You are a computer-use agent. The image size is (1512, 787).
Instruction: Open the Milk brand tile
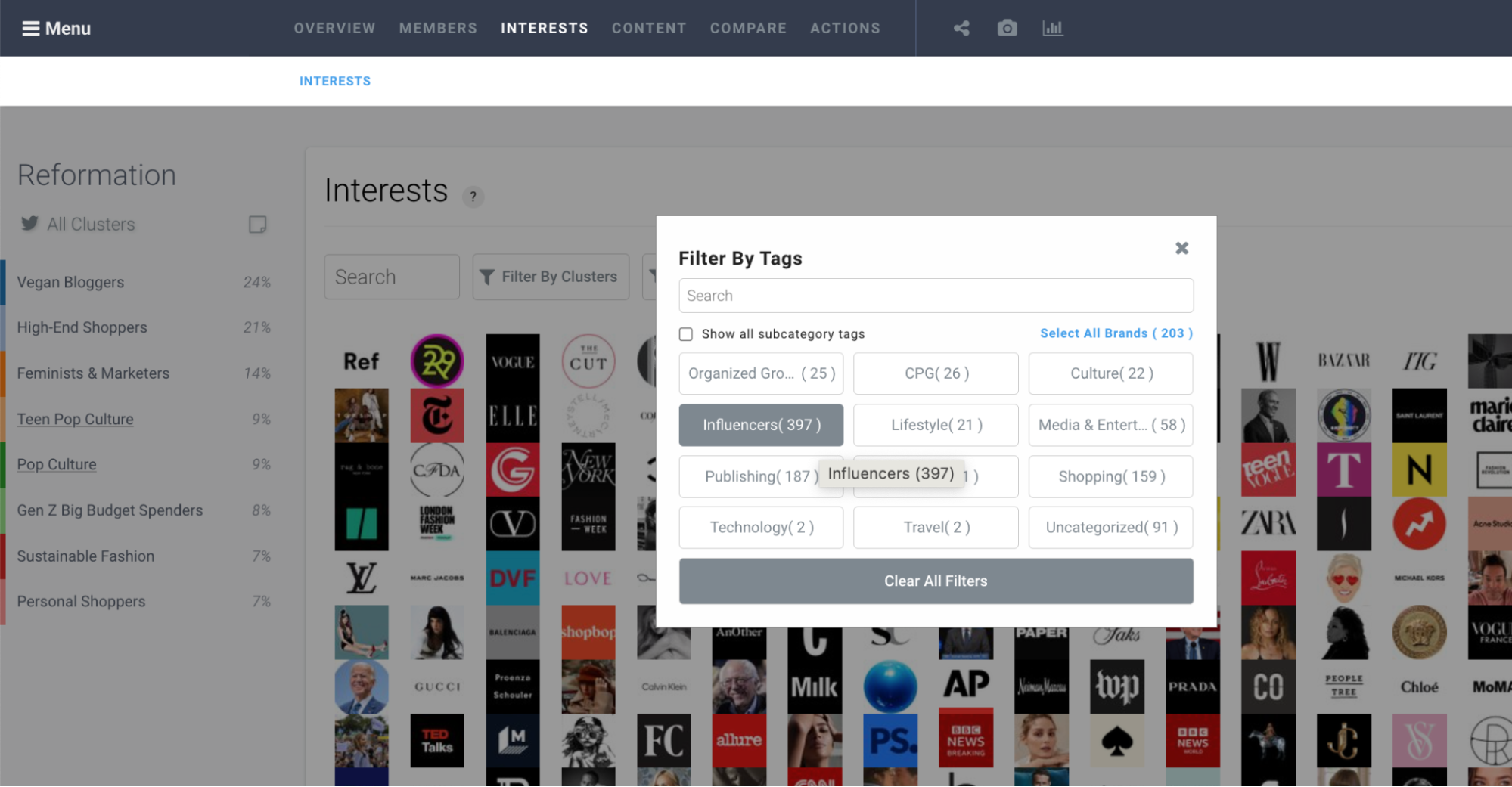tap(815, 686)
